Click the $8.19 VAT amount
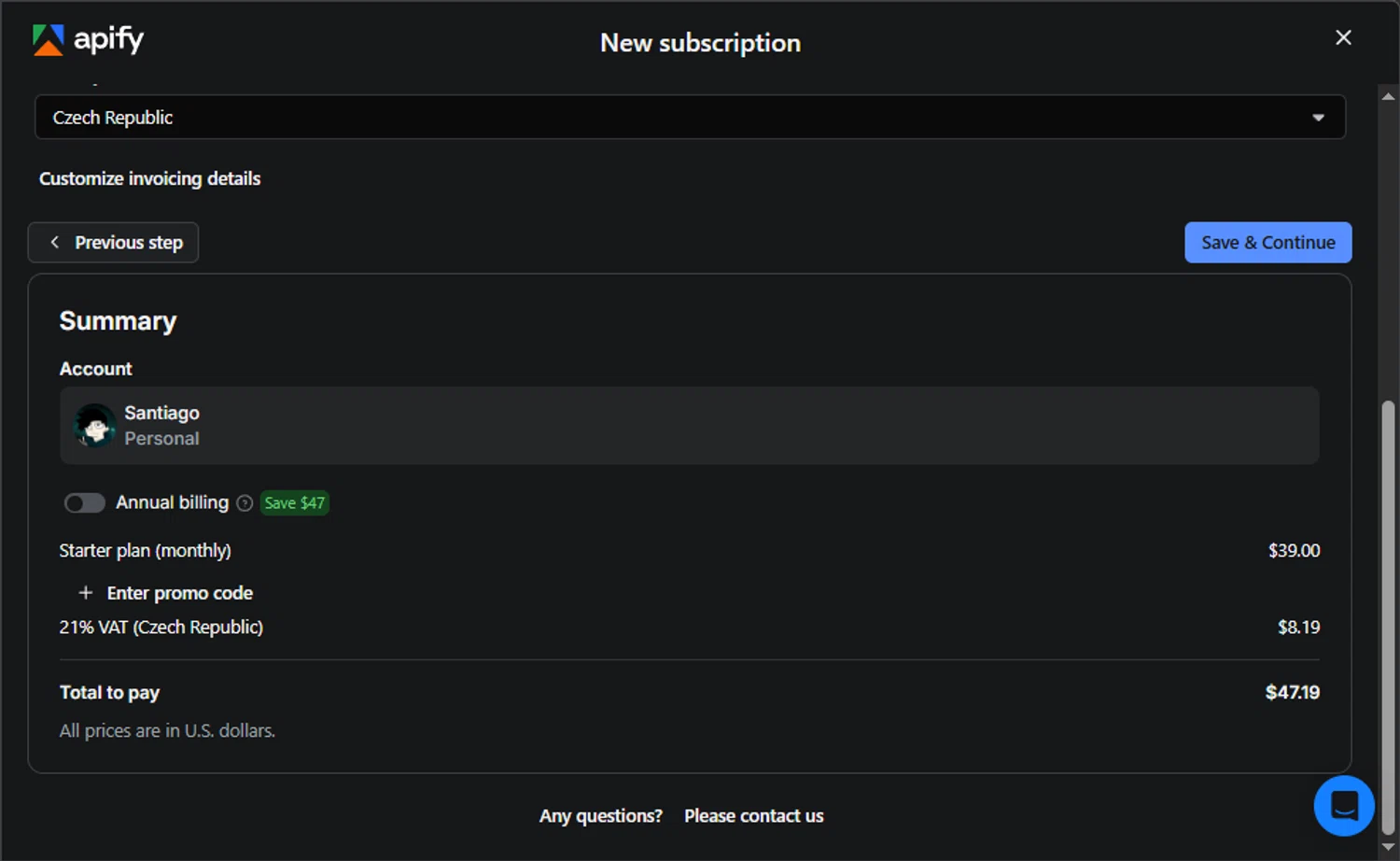Viewport: 1400px width, 861px height. click(1298, 628)
